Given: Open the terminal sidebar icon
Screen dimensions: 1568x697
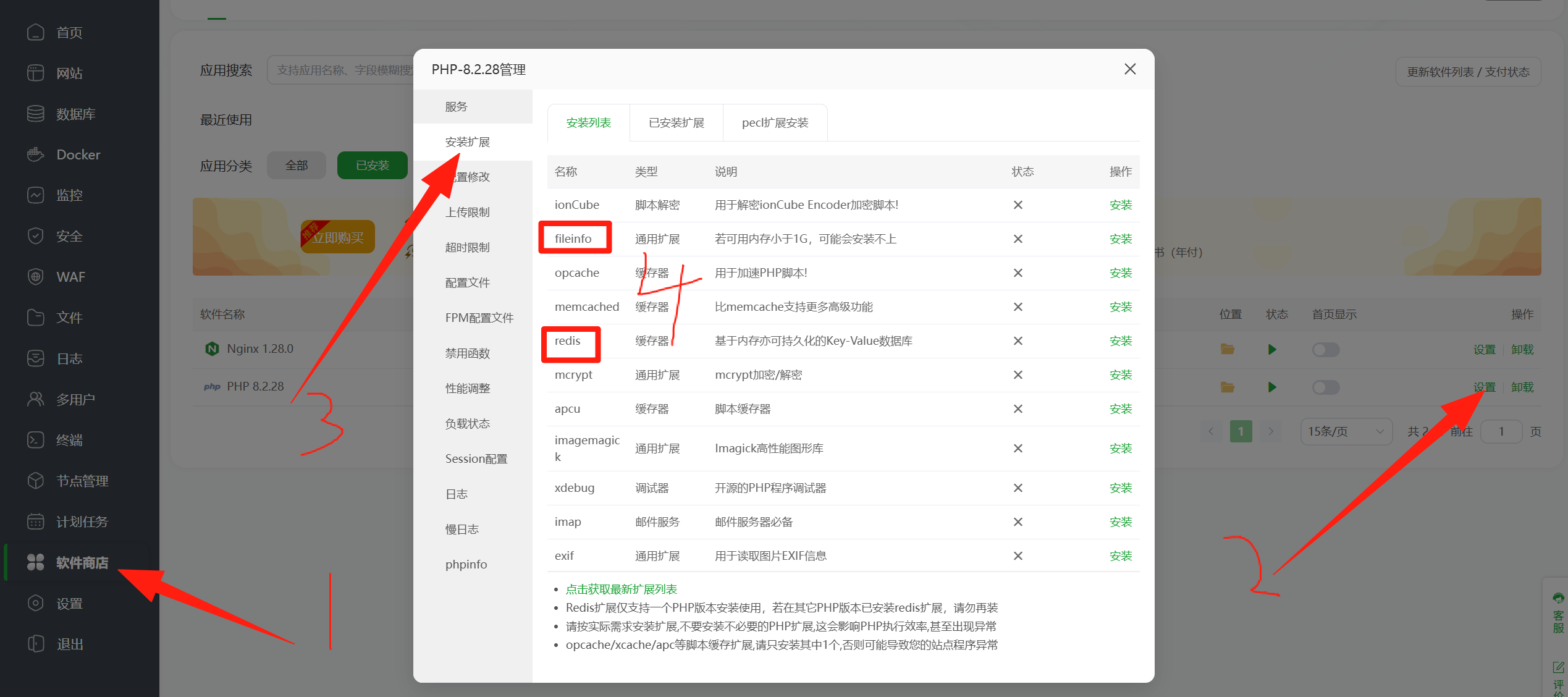Looking at the screenshot, I should click(x=36, y=440).
